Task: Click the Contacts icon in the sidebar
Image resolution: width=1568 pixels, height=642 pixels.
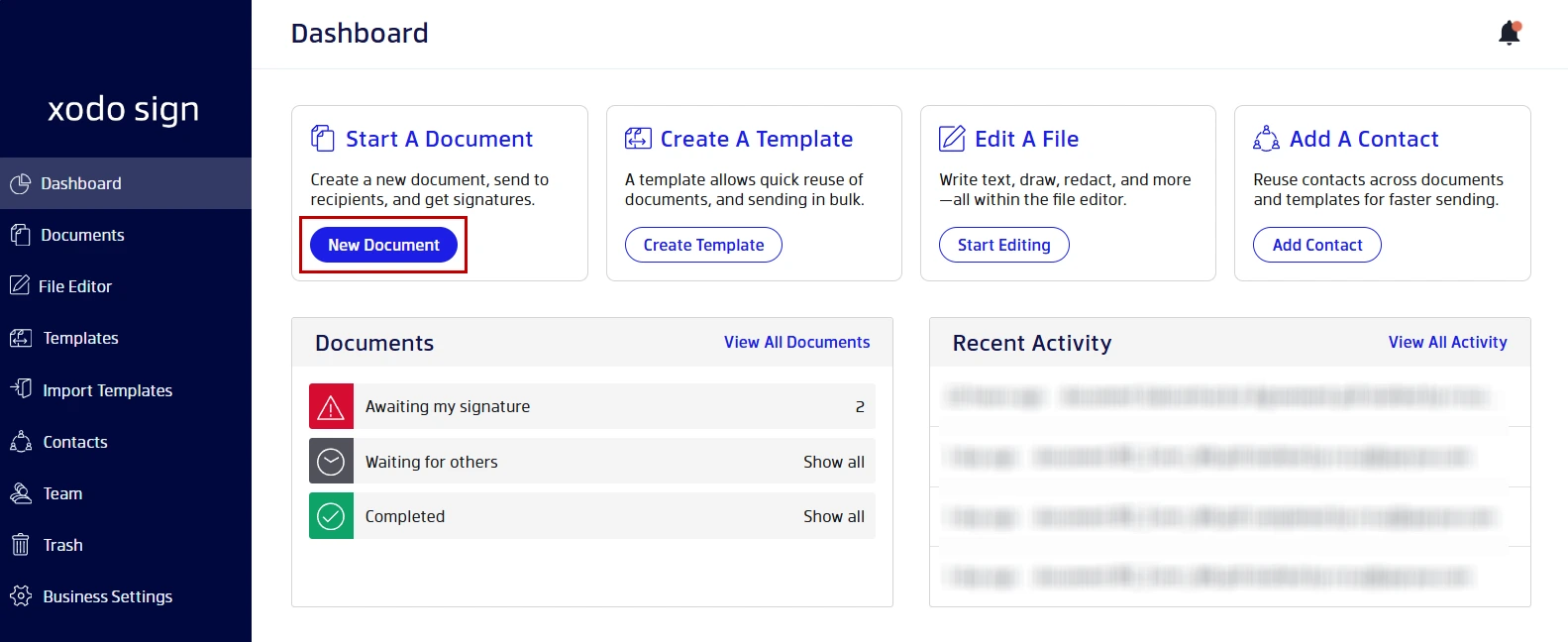Action: pyautogui.click(x=21, y=441)
